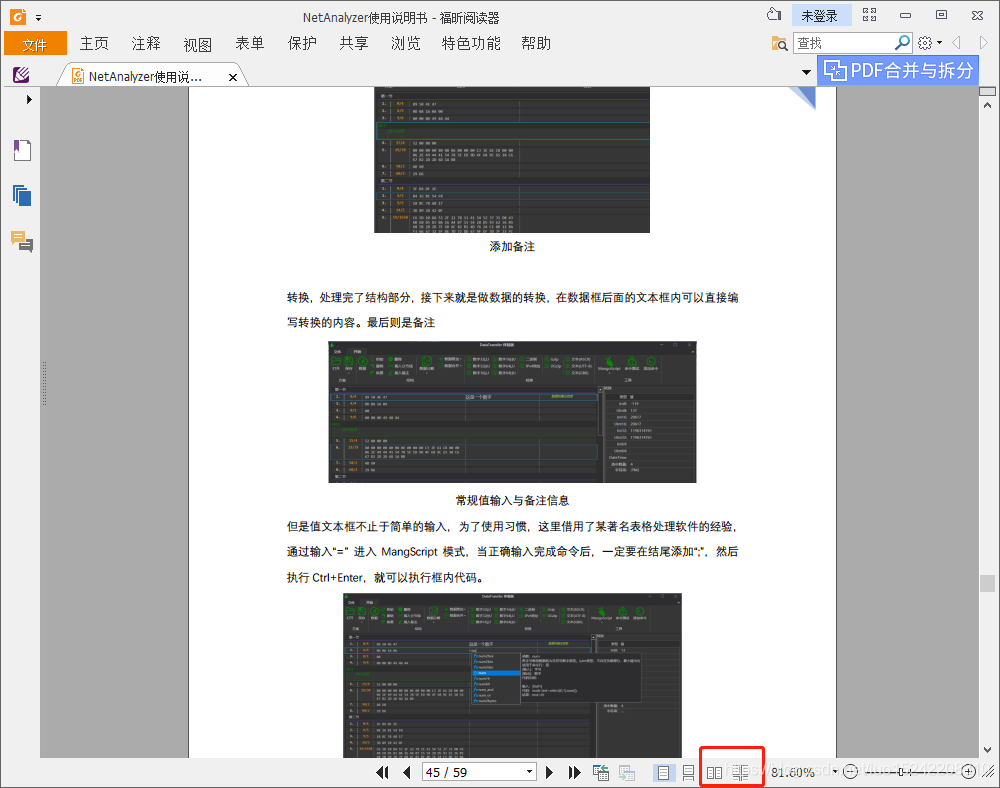Select facing pages view mode
The width and height of the screenshot is (1000, 788).
click(x=714, y=773)
